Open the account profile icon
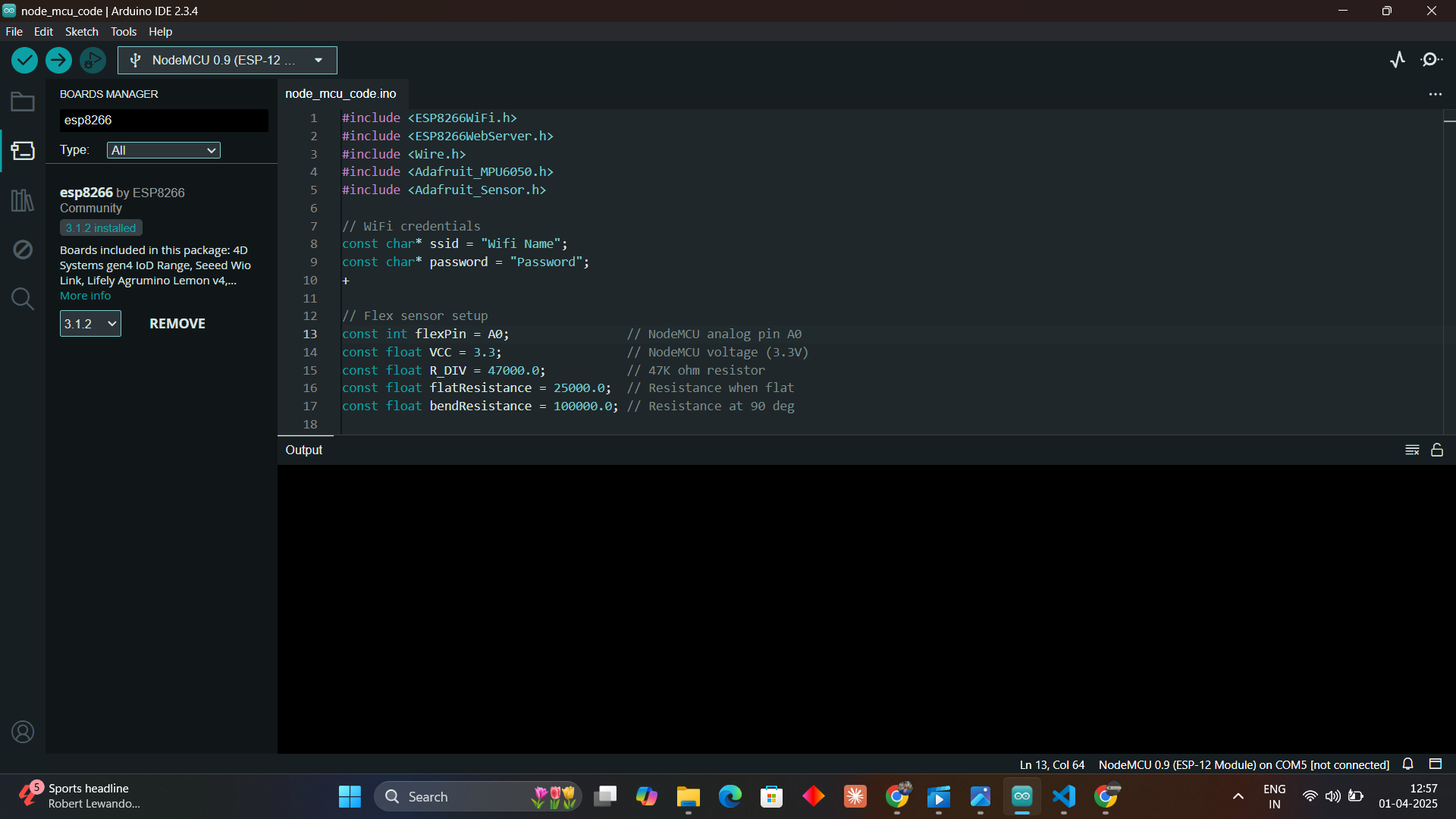Viewport: 1456px width, 819px height. click(x=23, y=732)
